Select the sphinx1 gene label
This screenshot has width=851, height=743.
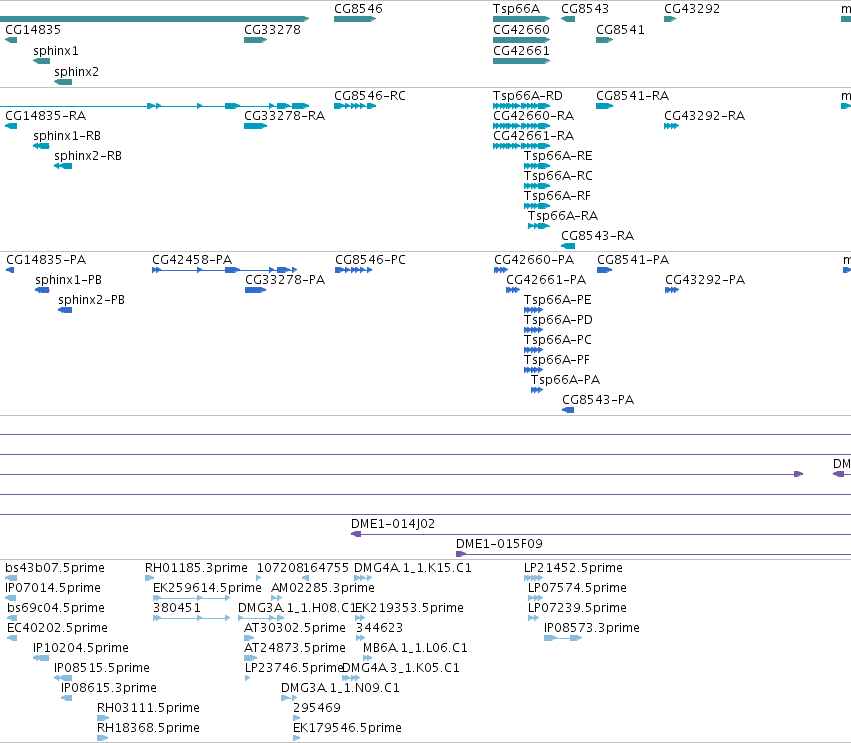55,51
